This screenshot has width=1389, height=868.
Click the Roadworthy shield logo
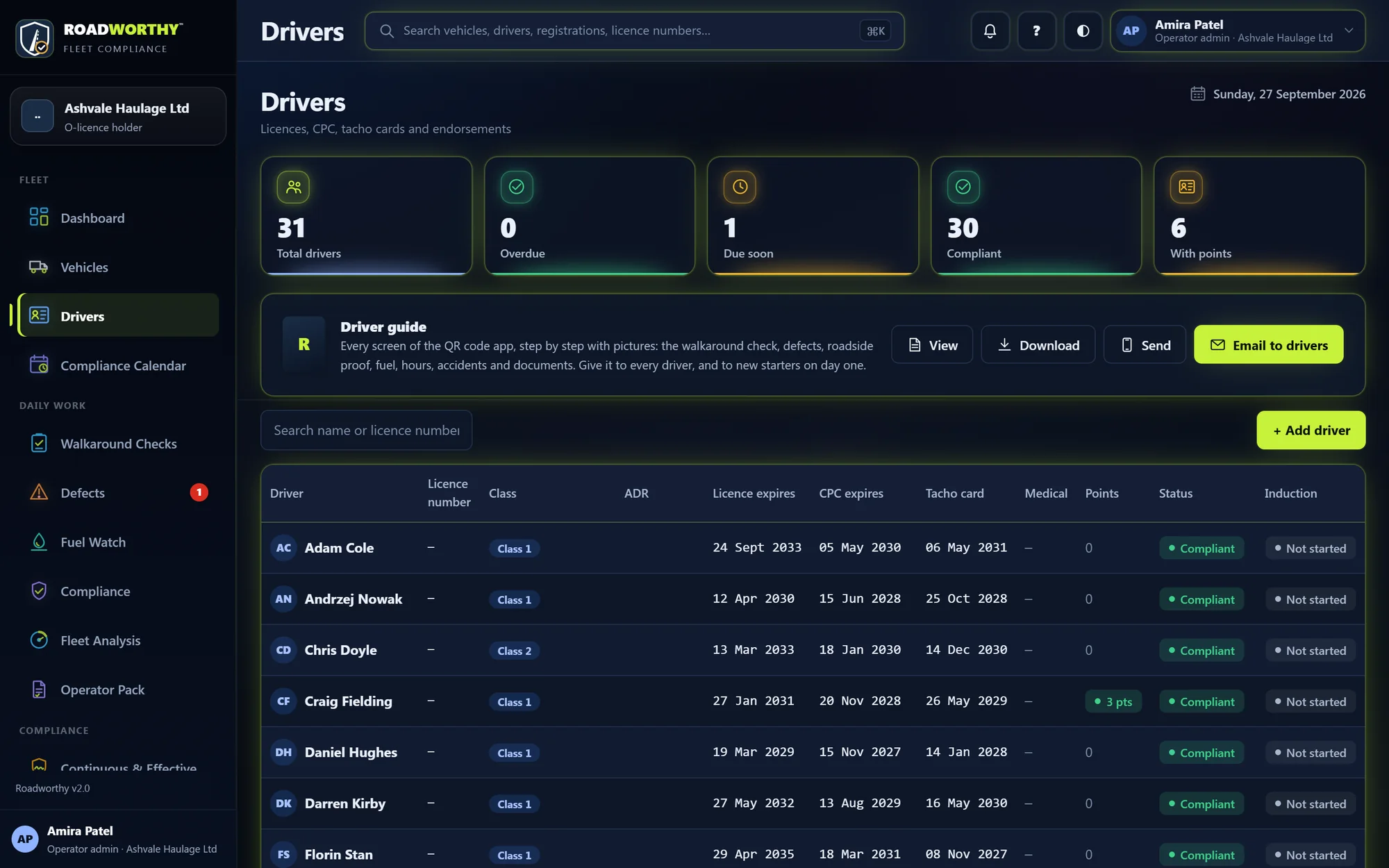tap(34, 37)
